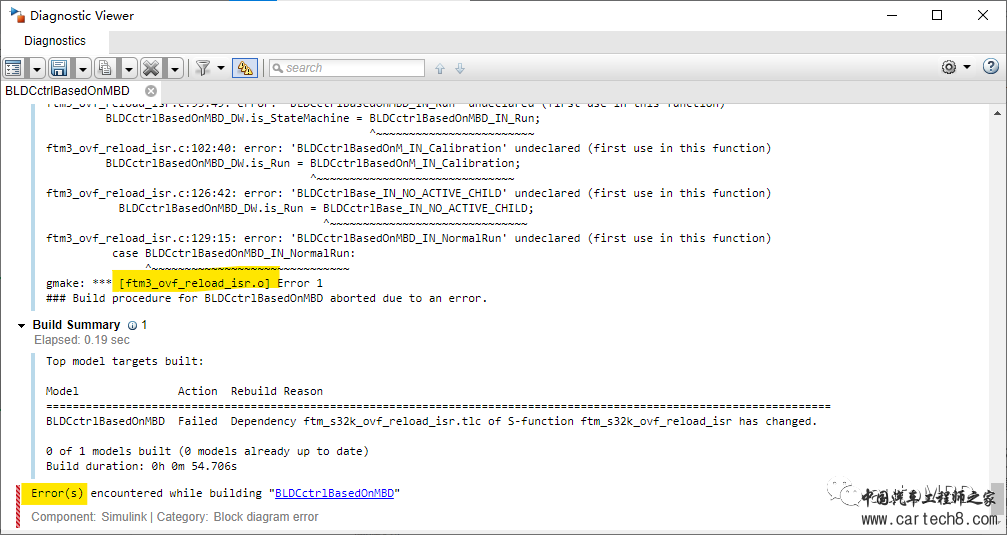Click 'Component: Simulink | Category' line

[175, 517]
